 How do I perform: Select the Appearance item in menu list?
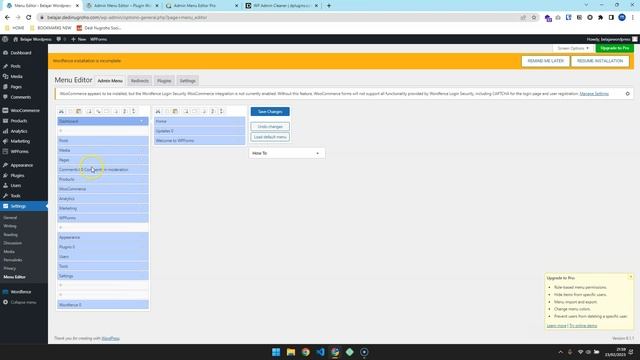(x=103, y=237)
